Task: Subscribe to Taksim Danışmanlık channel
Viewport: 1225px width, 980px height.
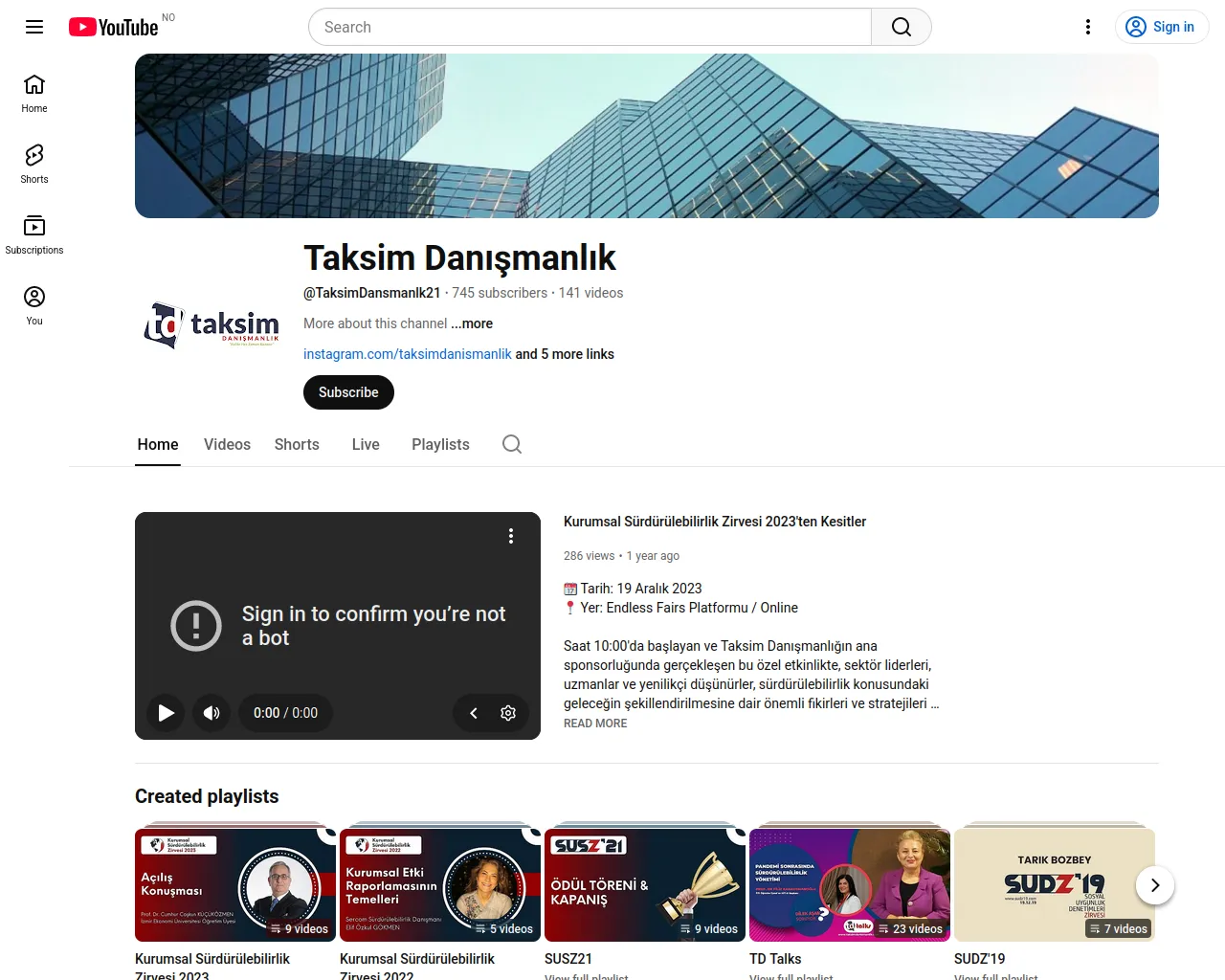Action: click(x=348, y=392)
